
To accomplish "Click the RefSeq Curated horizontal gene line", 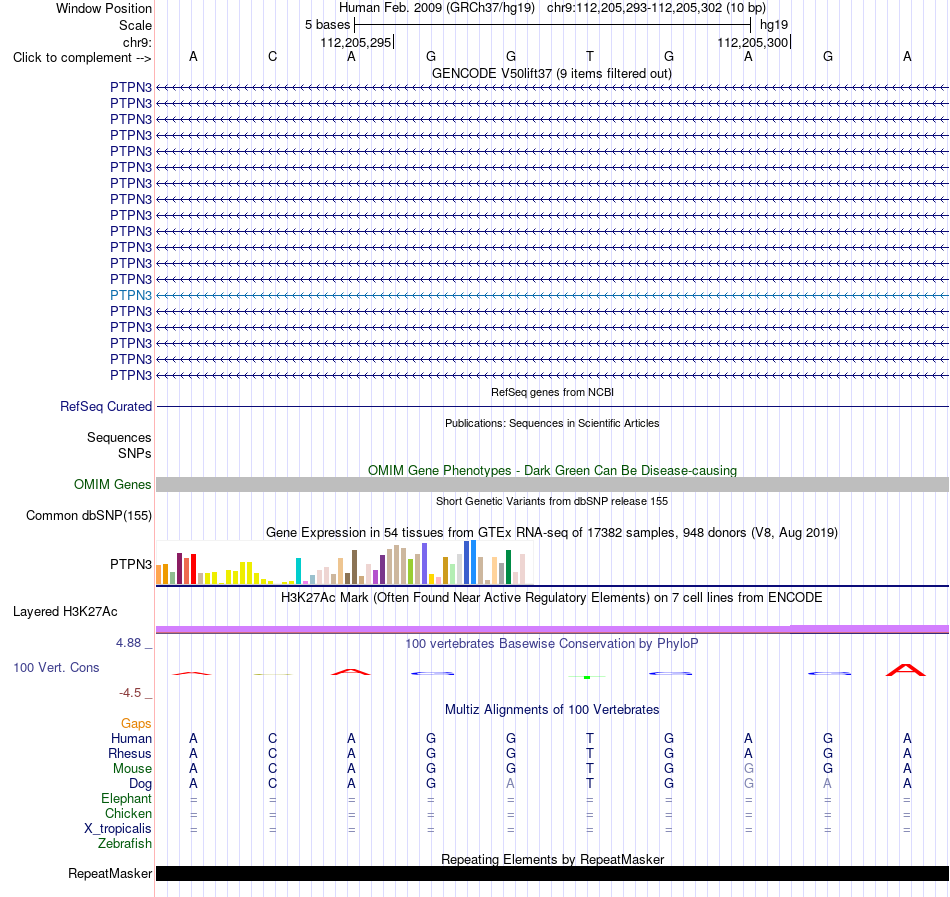I will [552, 406].
